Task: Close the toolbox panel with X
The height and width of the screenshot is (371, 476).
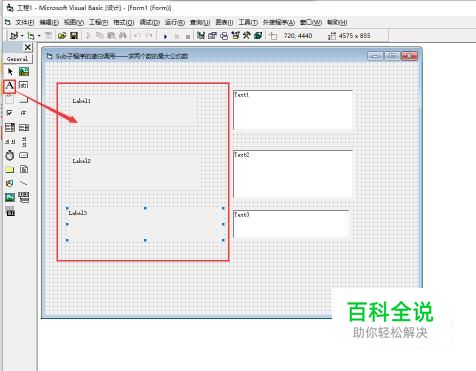Action: point(28,48)
